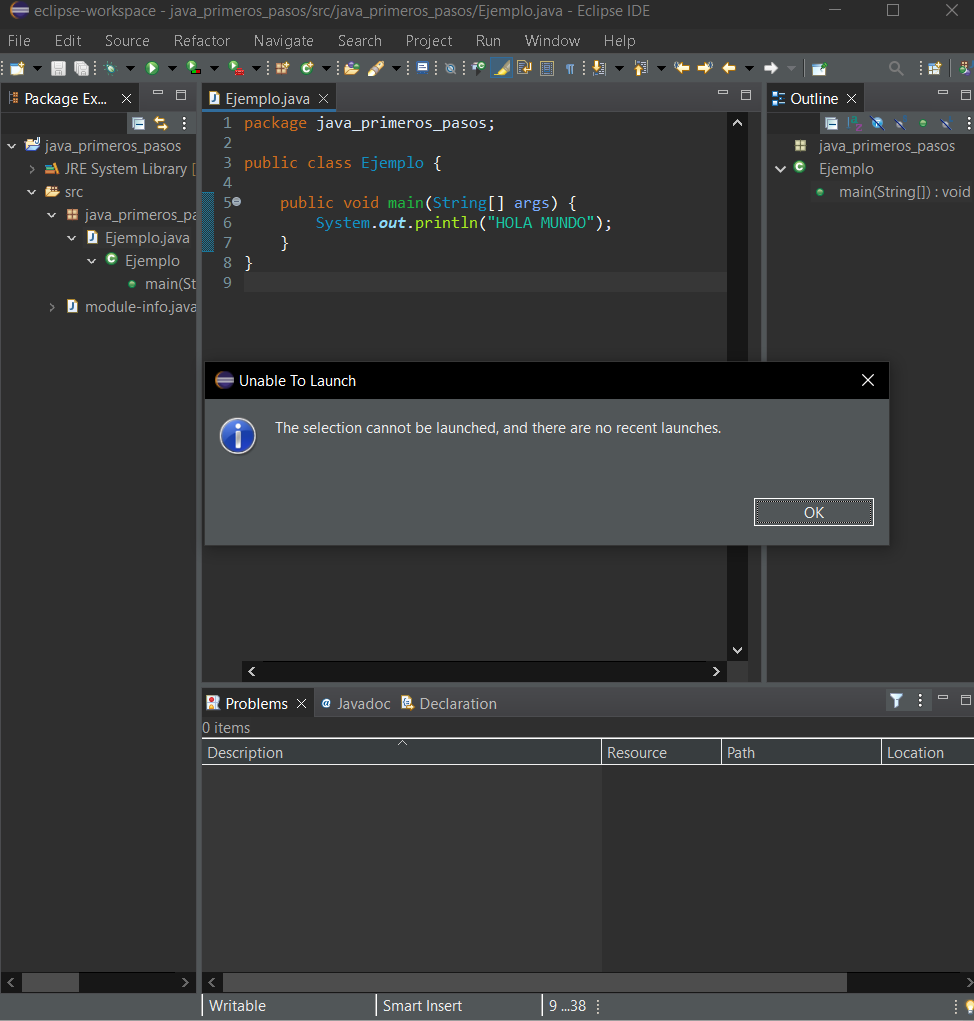Create a new Java package icon
This screenshot has width=974, height=1021.
click(283, 68)
